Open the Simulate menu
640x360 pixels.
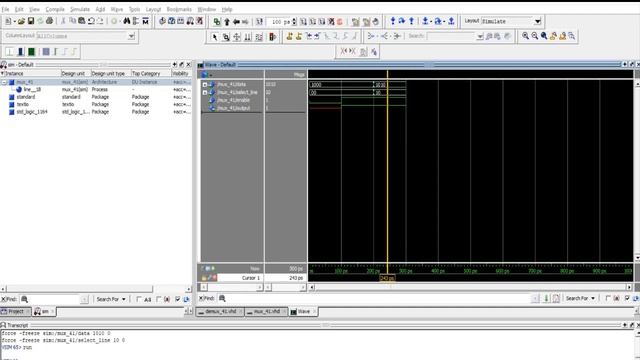pyautogui.click(x=80, y=9)
